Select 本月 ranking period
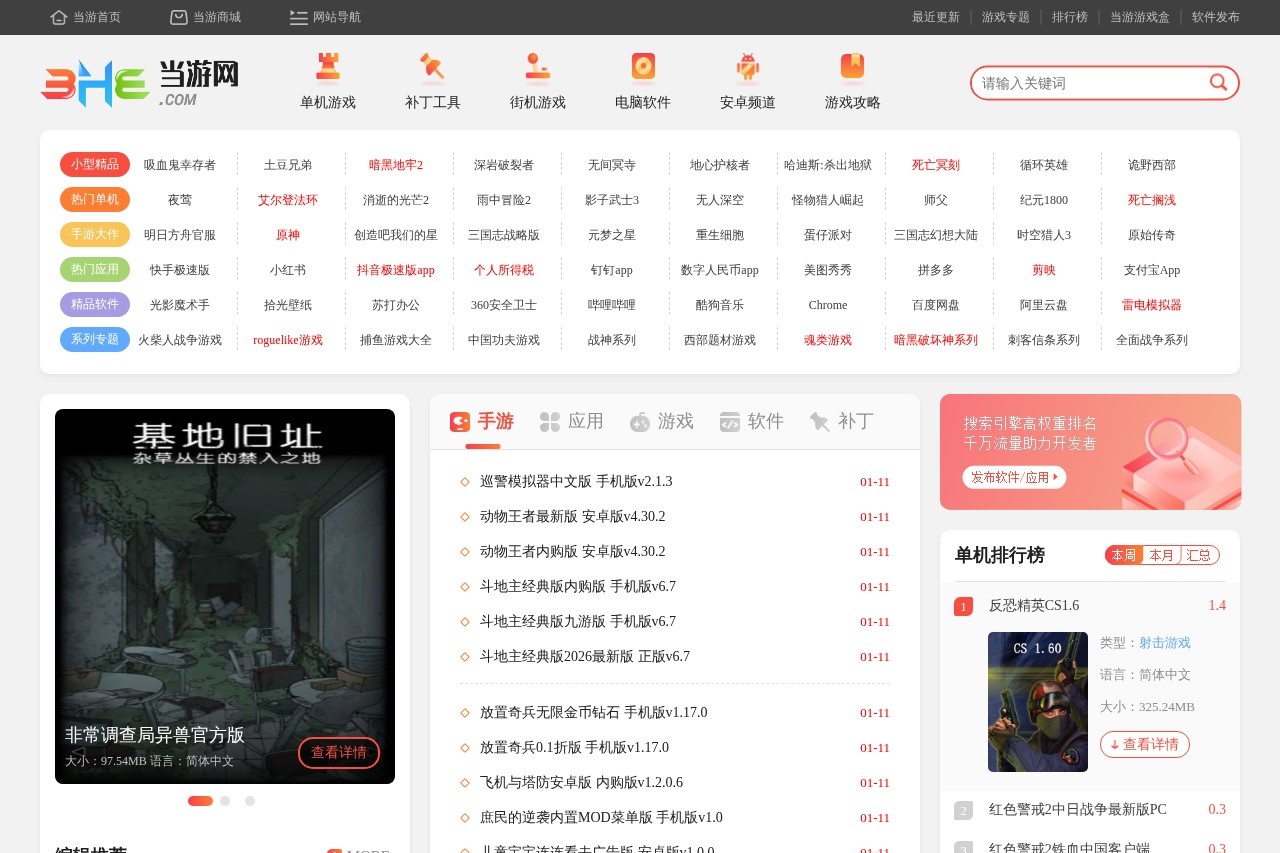 1162,555
